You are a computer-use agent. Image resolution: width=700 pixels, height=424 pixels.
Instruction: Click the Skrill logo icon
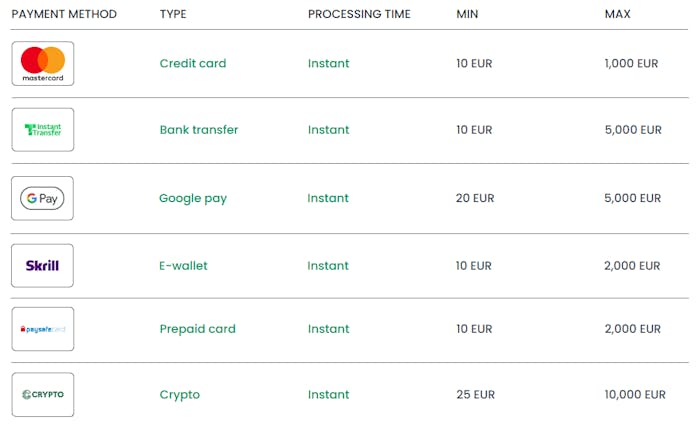pos(43,266)
